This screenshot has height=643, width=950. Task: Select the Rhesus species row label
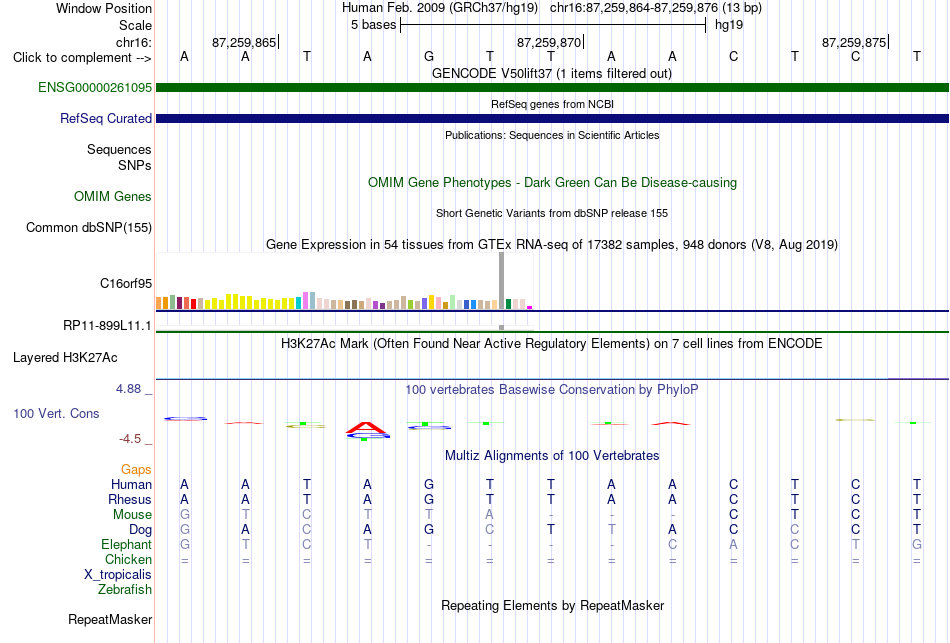point(130,499)
